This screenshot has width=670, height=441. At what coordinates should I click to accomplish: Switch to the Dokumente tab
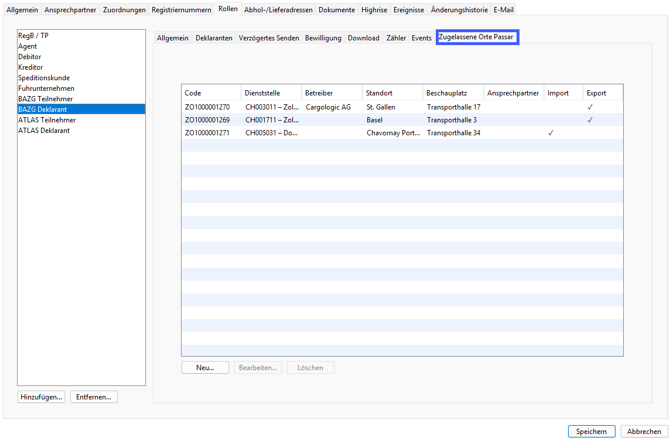336,10
